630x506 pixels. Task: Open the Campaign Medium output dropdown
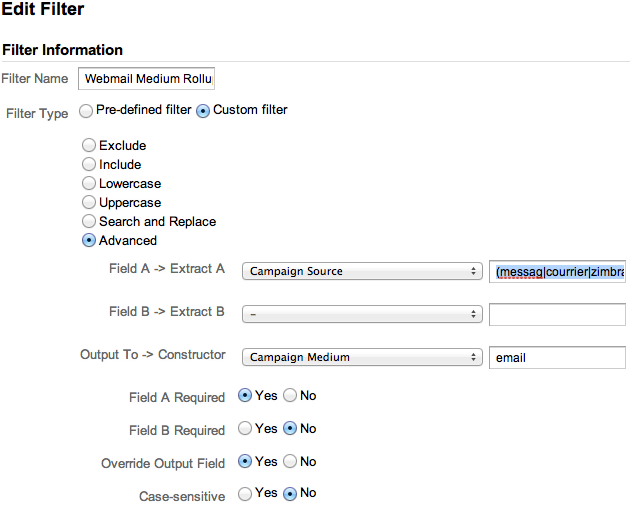pyautogui.click(x=362, y=357)
